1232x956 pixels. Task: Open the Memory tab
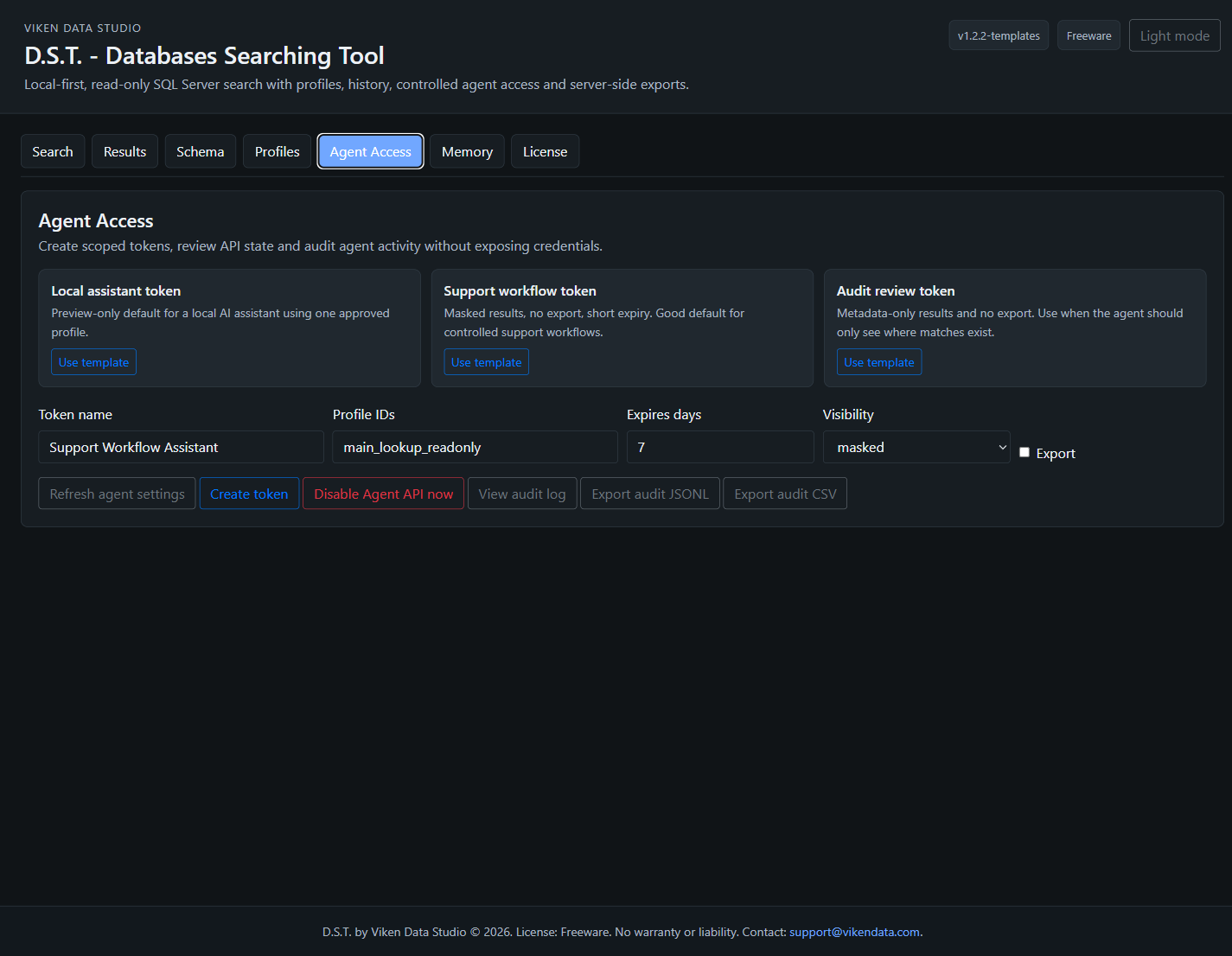tap(467, 151)
